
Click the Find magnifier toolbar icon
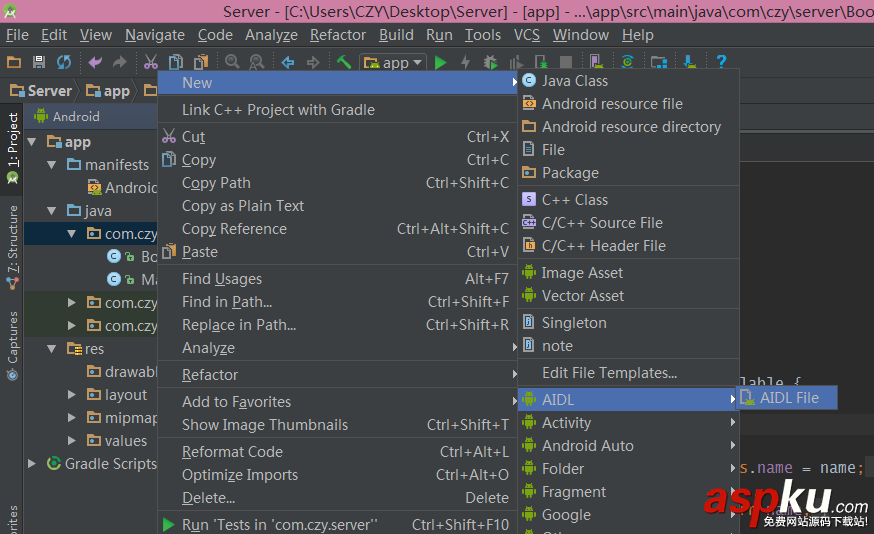coord(232,62)
